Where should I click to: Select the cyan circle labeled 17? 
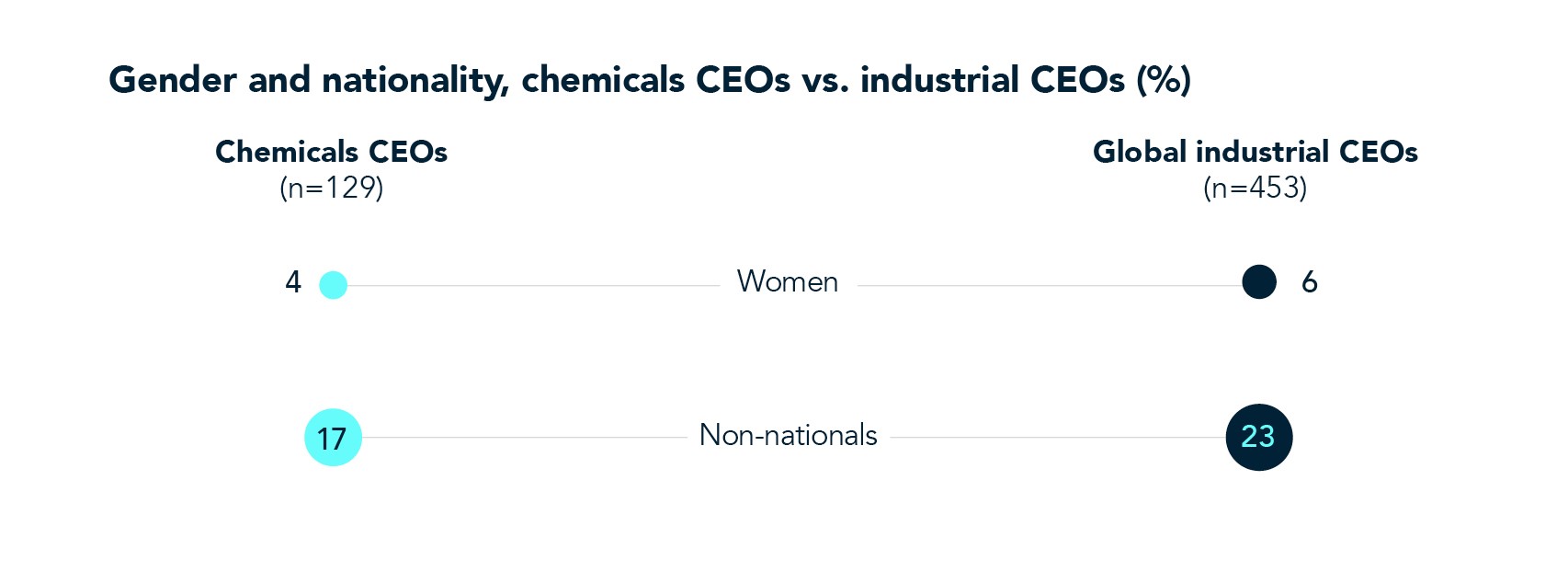pyautogui.click(x=333, y=438)
